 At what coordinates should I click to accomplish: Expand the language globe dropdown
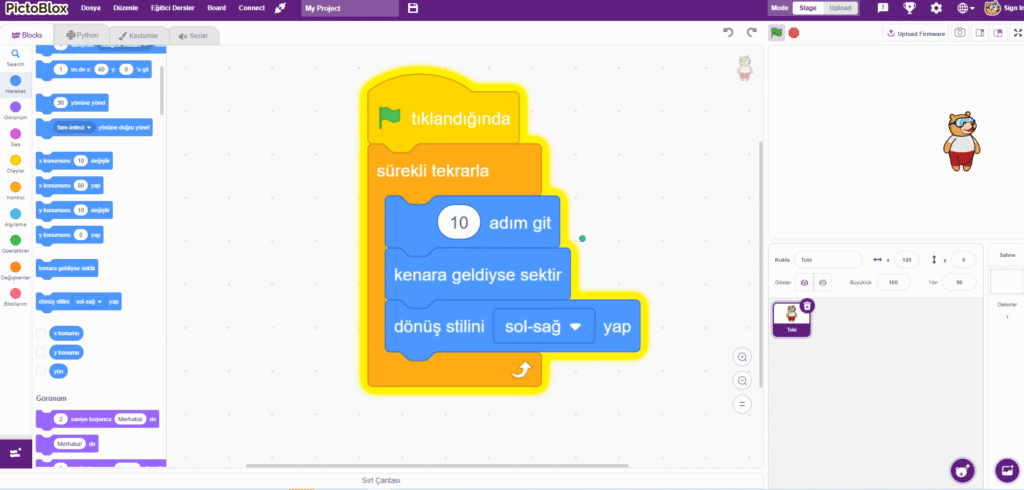click(965, 8)
